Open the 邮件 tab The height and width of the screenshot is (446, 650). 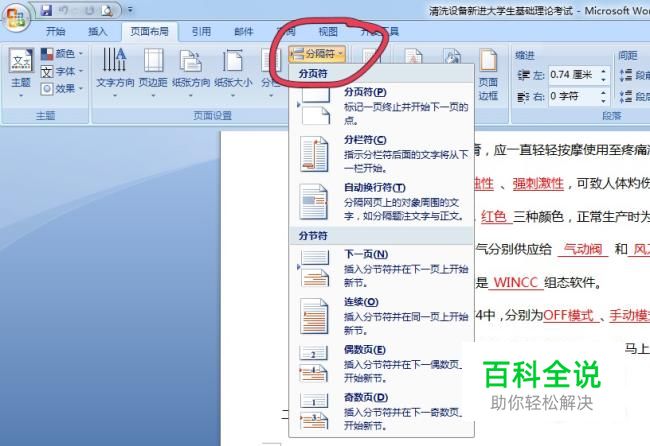pos(244,32)
